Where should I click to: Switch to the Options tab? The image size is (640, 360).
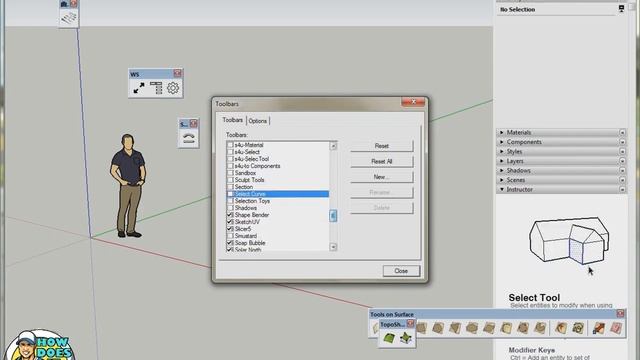(258, 121)
